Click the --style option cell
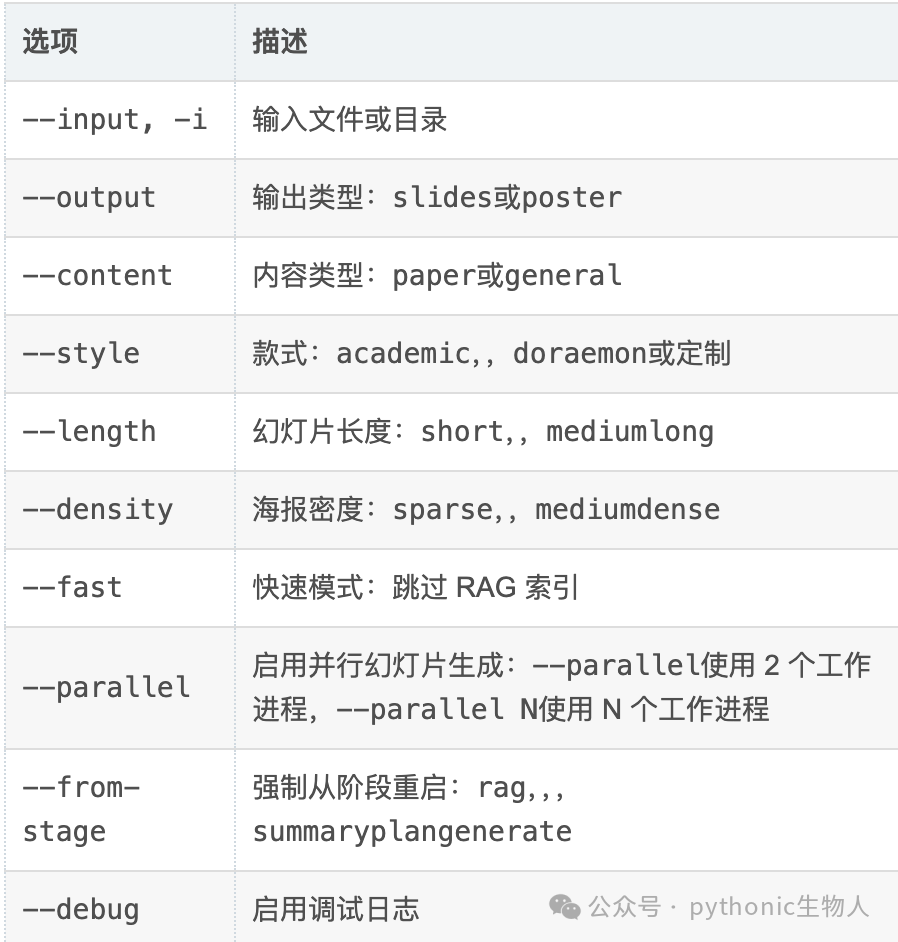The height and width of the screenshot is (942, 898). 120,354
